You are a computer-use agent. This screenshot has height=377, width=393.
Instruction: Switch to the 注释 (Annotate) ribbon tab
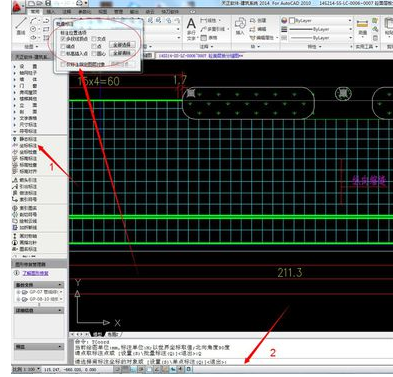pos(67,11)
